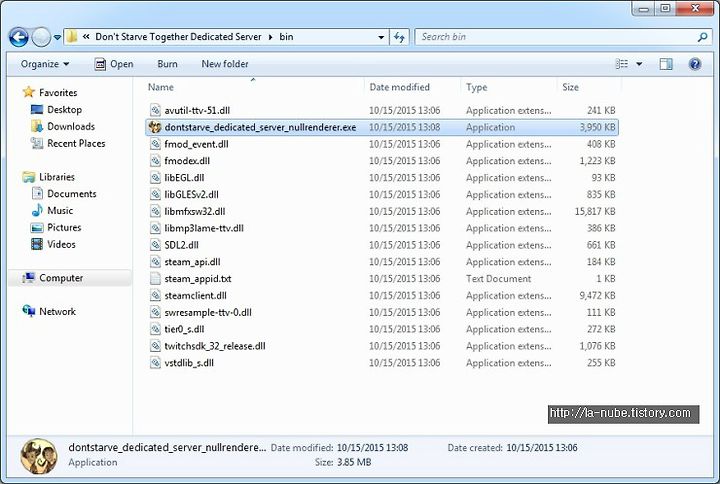Toggle the preview pane button
The height and width of the screenshot is (484, 720).
point(666,64)
